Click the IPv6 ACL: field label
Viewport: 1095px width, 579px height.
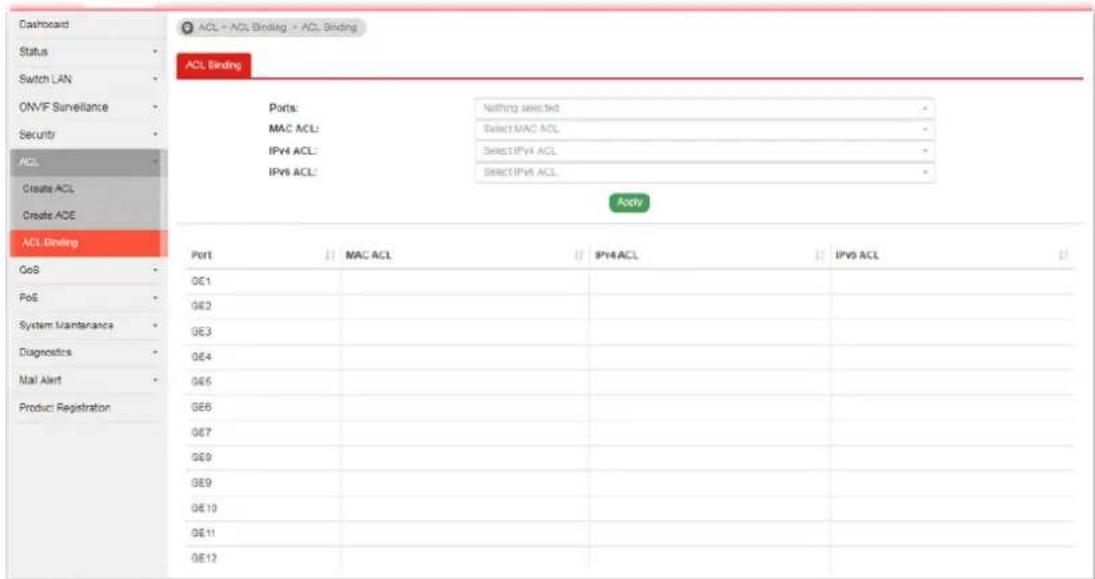(294, 172)
